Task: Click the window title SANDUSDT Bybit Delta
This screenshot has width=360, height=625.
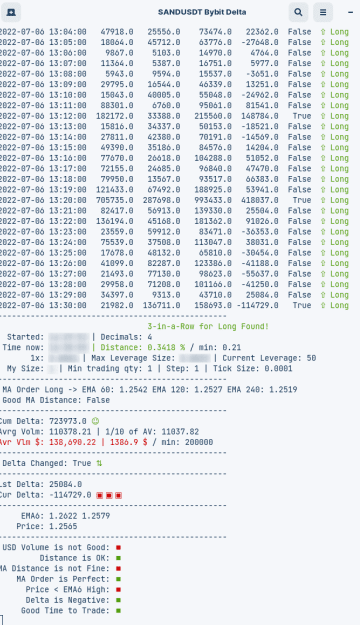Action: point(202,12)
